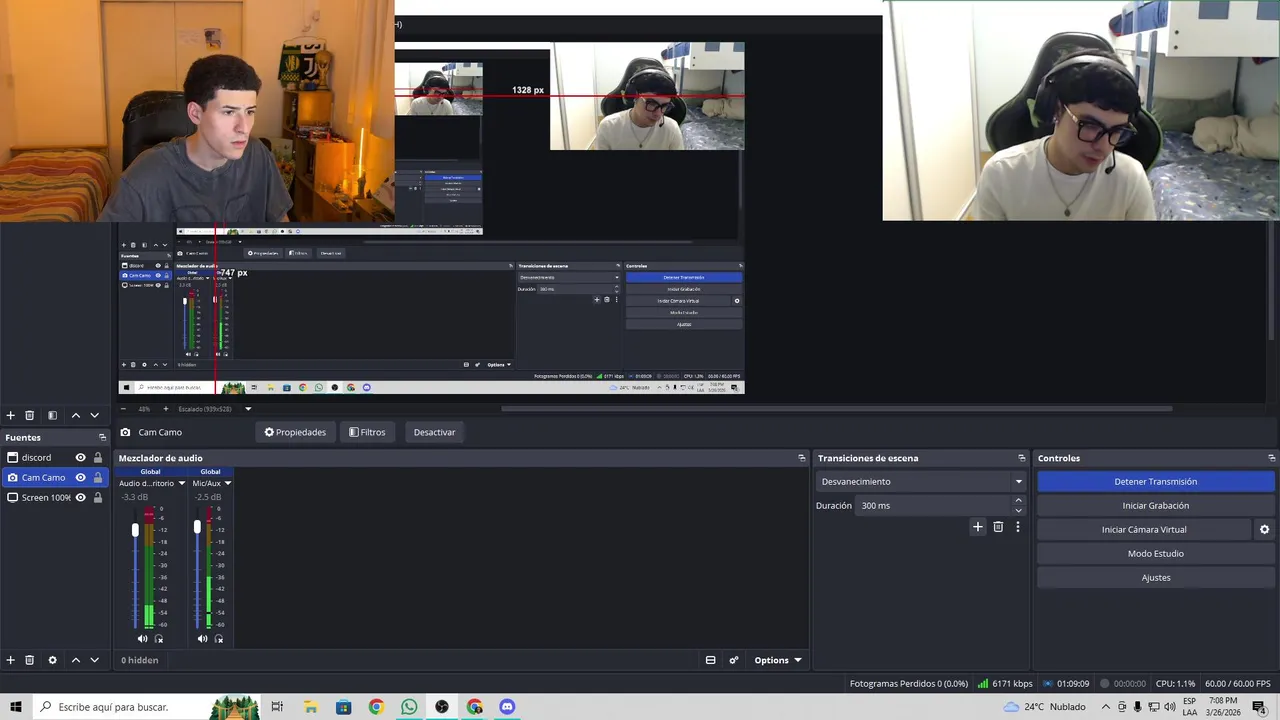Mute the Mic/Aux speaker icon
1280x720 pixels.
click(x=202, y=639)
